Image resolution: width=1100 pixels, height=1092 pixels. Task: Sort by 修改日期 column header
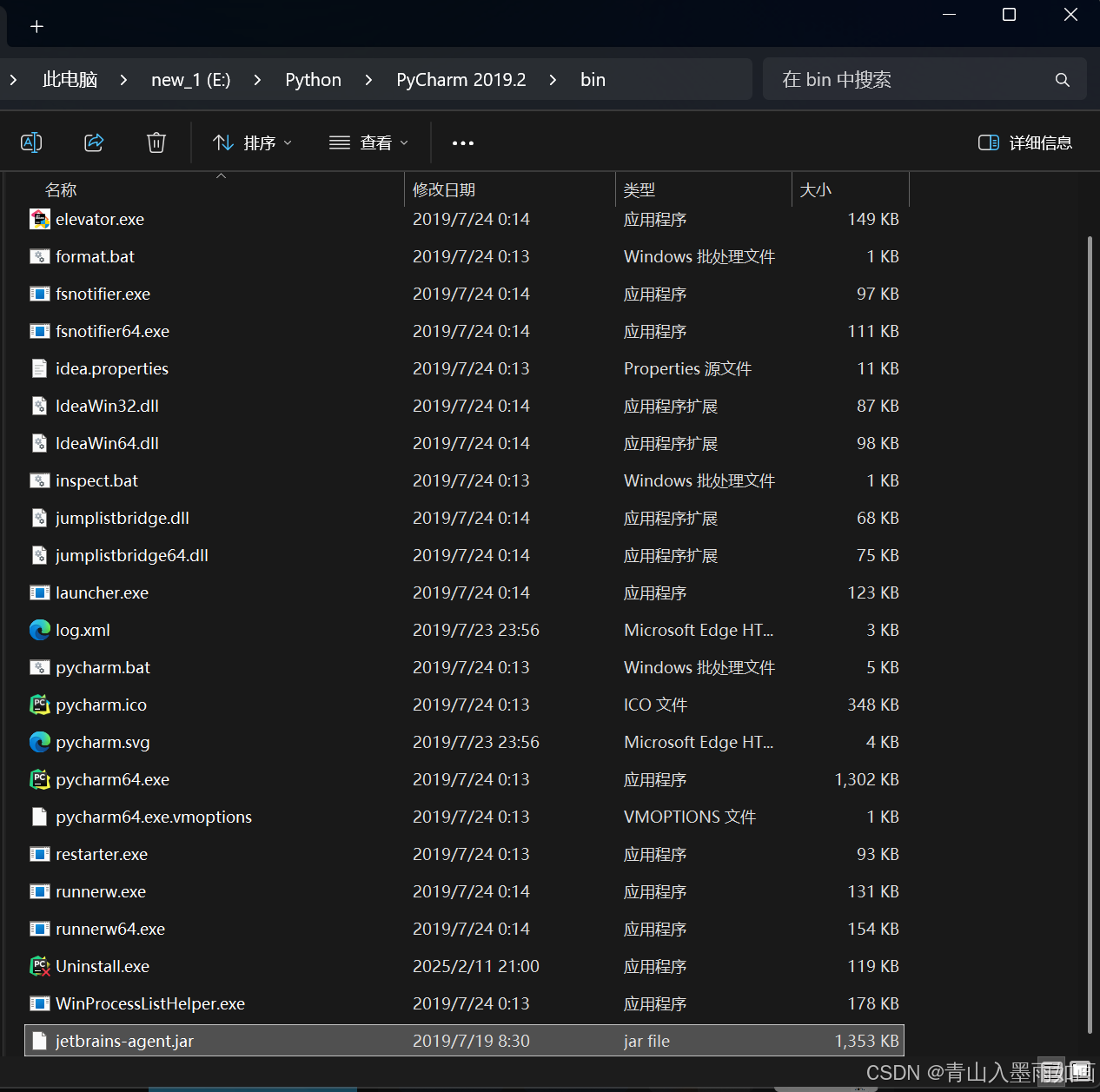(511, 189)
